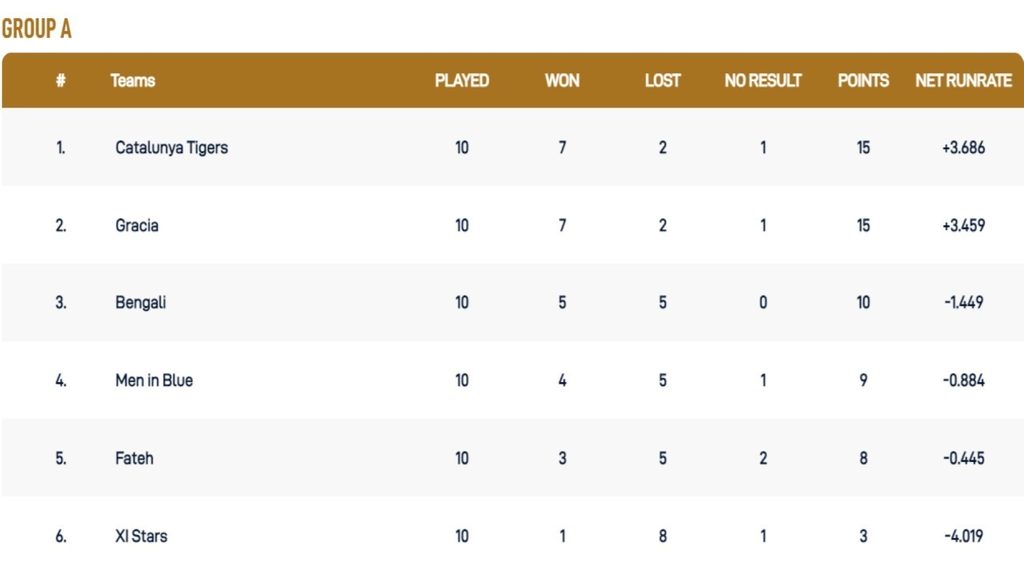Select XI Stars' -4.019 net runrate value
Viewport: 1024px width, 576px height.
963,537
